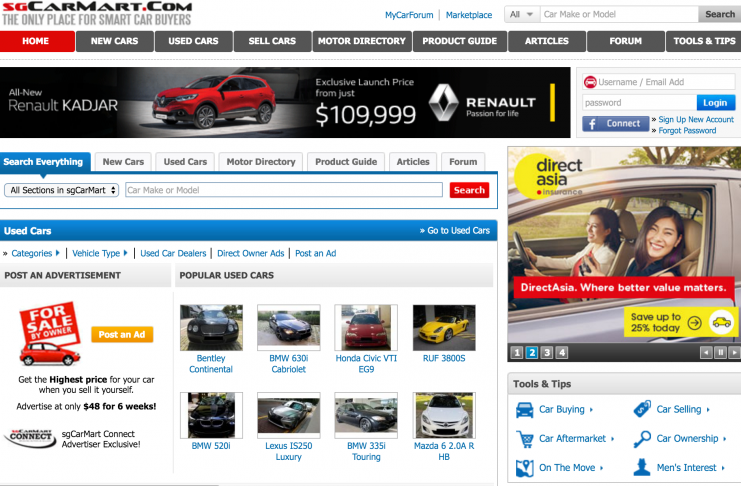Click the blue Login button
Viewport: 741px width, 486px height.
click(715, 103)
